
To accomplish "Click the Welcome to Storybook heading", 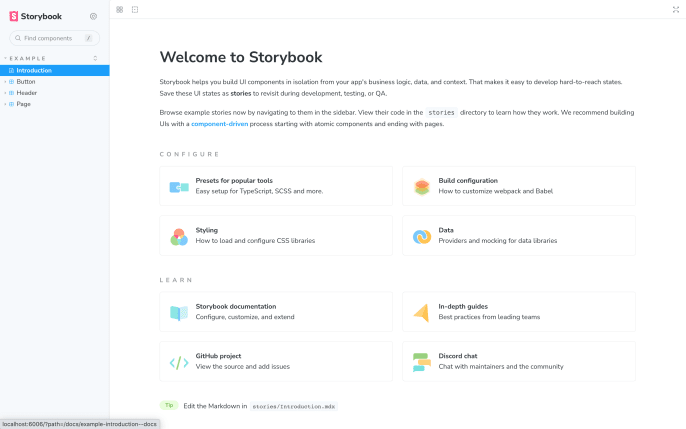I will tap(241, 57).
